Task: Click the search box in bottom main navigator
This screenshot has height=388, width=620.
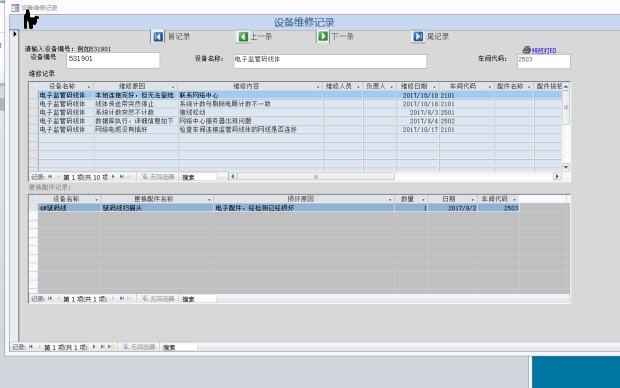Action: coord(179,347)
